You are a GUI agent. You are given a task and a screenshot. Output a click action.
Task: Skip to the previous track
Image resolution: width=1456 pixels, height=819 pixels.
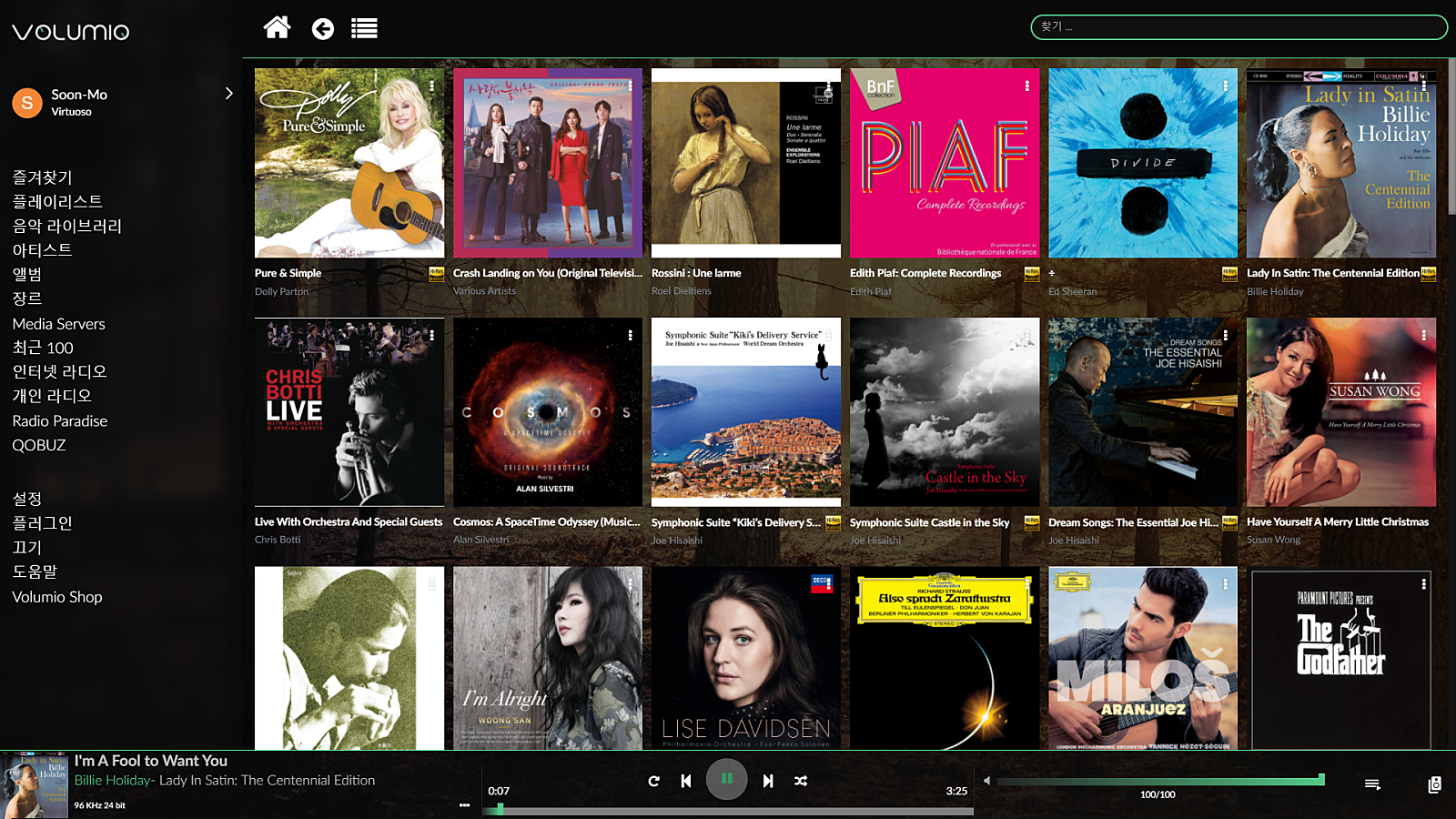coord(686,781)
